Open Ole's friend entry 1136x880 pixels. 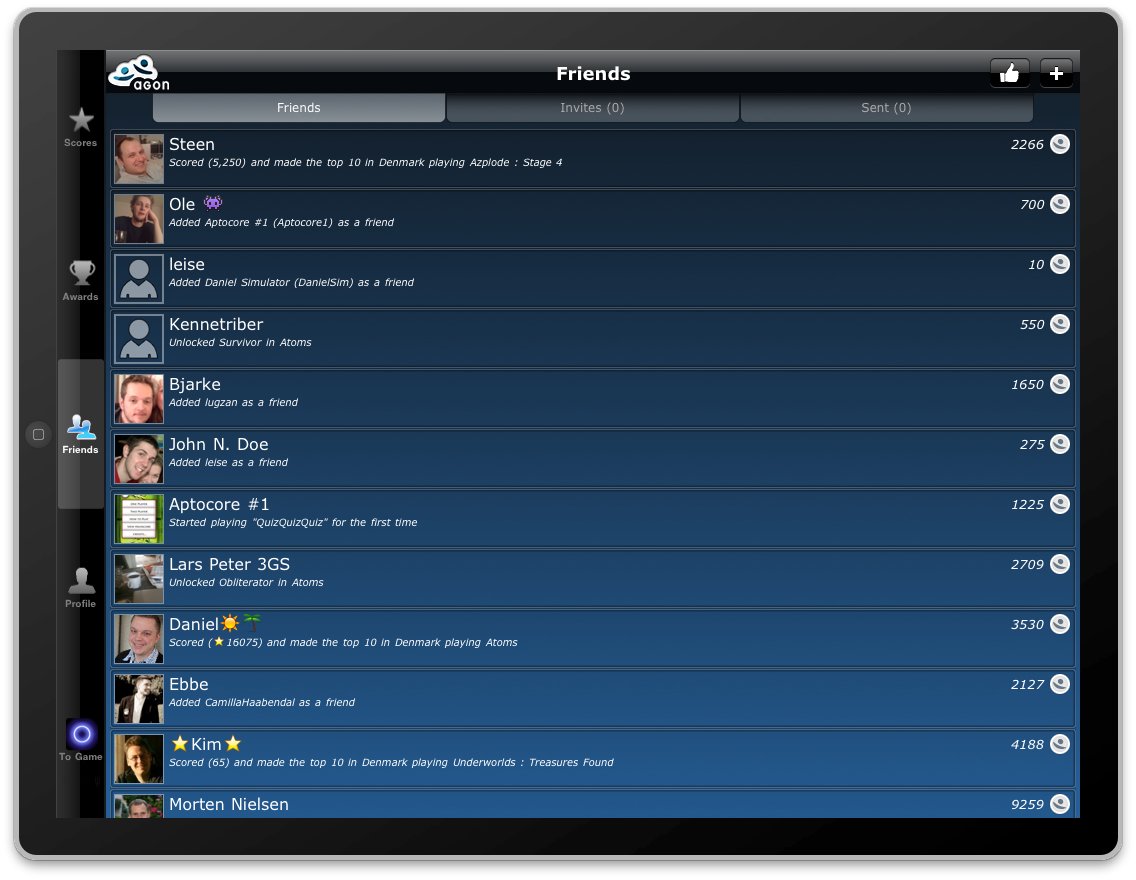[x=593, y=219]
